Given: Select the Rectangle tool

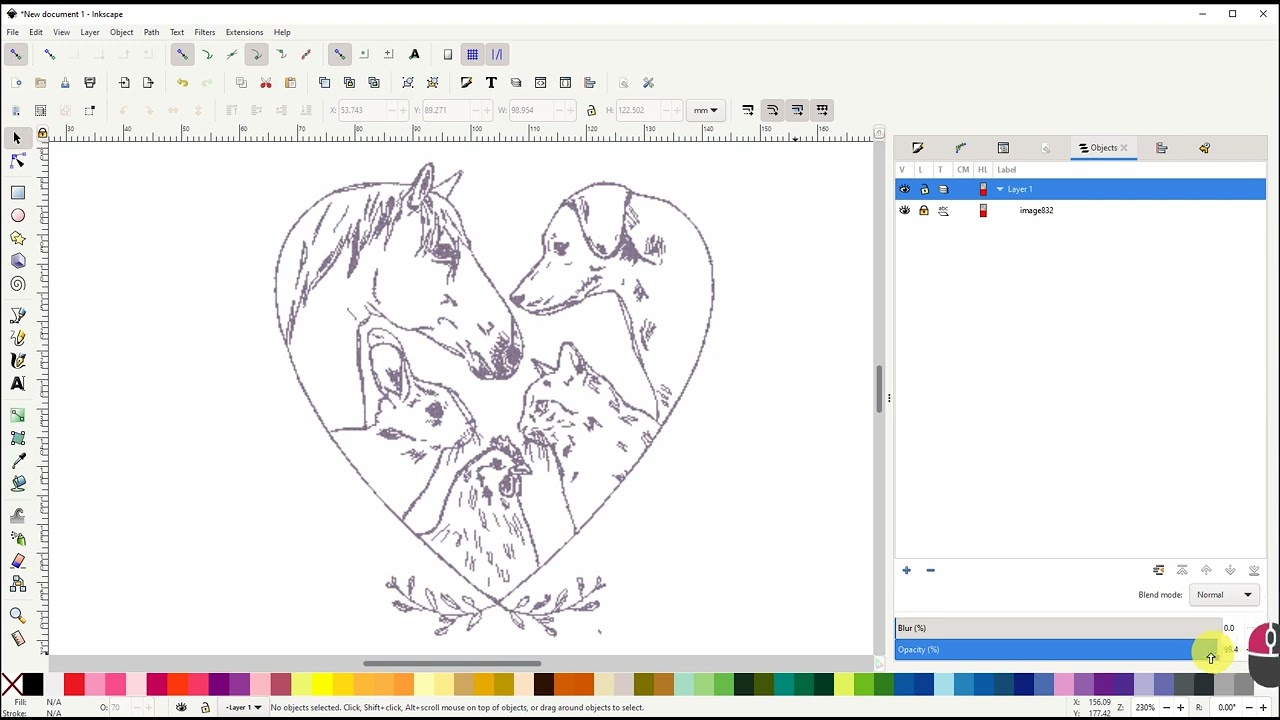Looking at the screenshot, I should pyautogui.click(x=18, y=192).
